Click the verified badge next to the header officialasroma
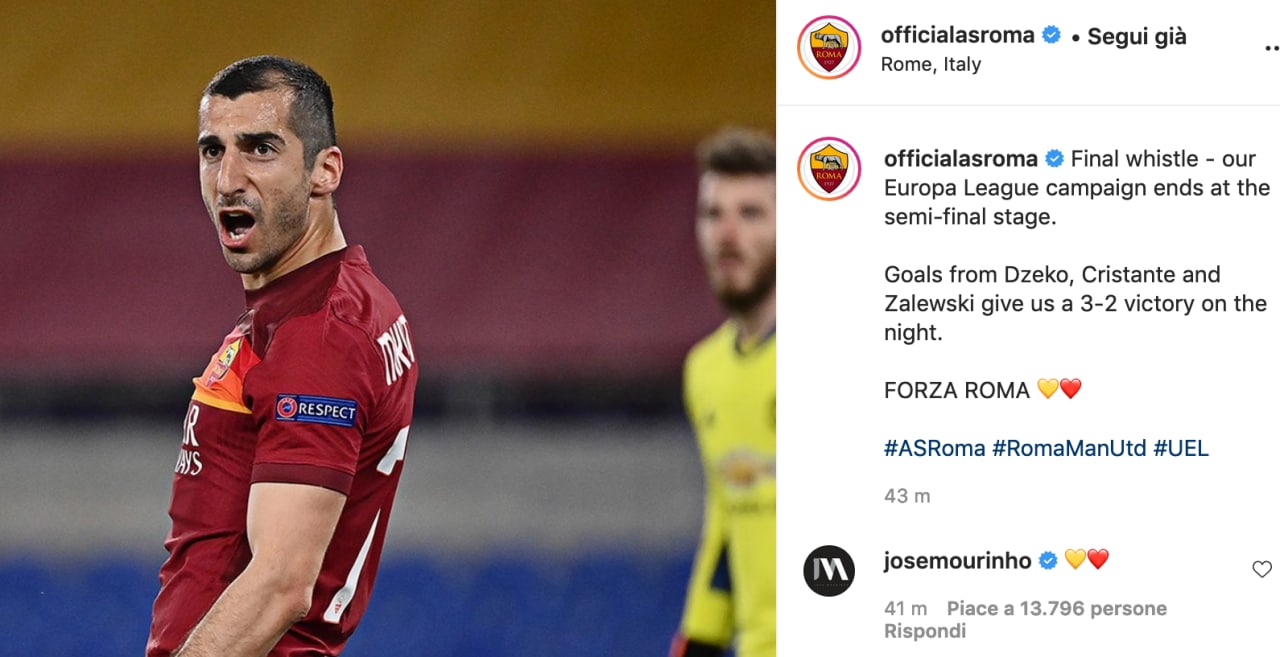This screenshot has height=657, width=1280. point(1051,35)
